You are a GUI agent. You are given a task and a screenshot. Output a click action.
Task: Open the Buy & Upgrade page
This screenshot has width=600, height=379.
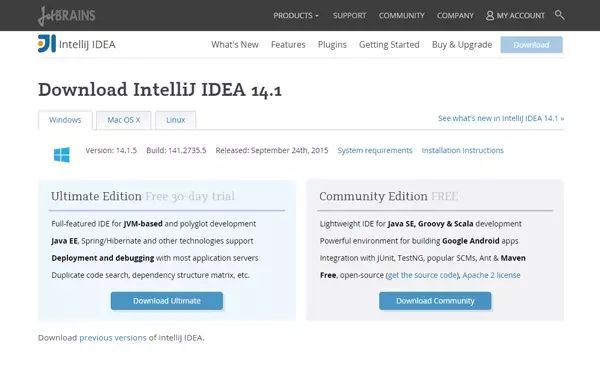462,45
